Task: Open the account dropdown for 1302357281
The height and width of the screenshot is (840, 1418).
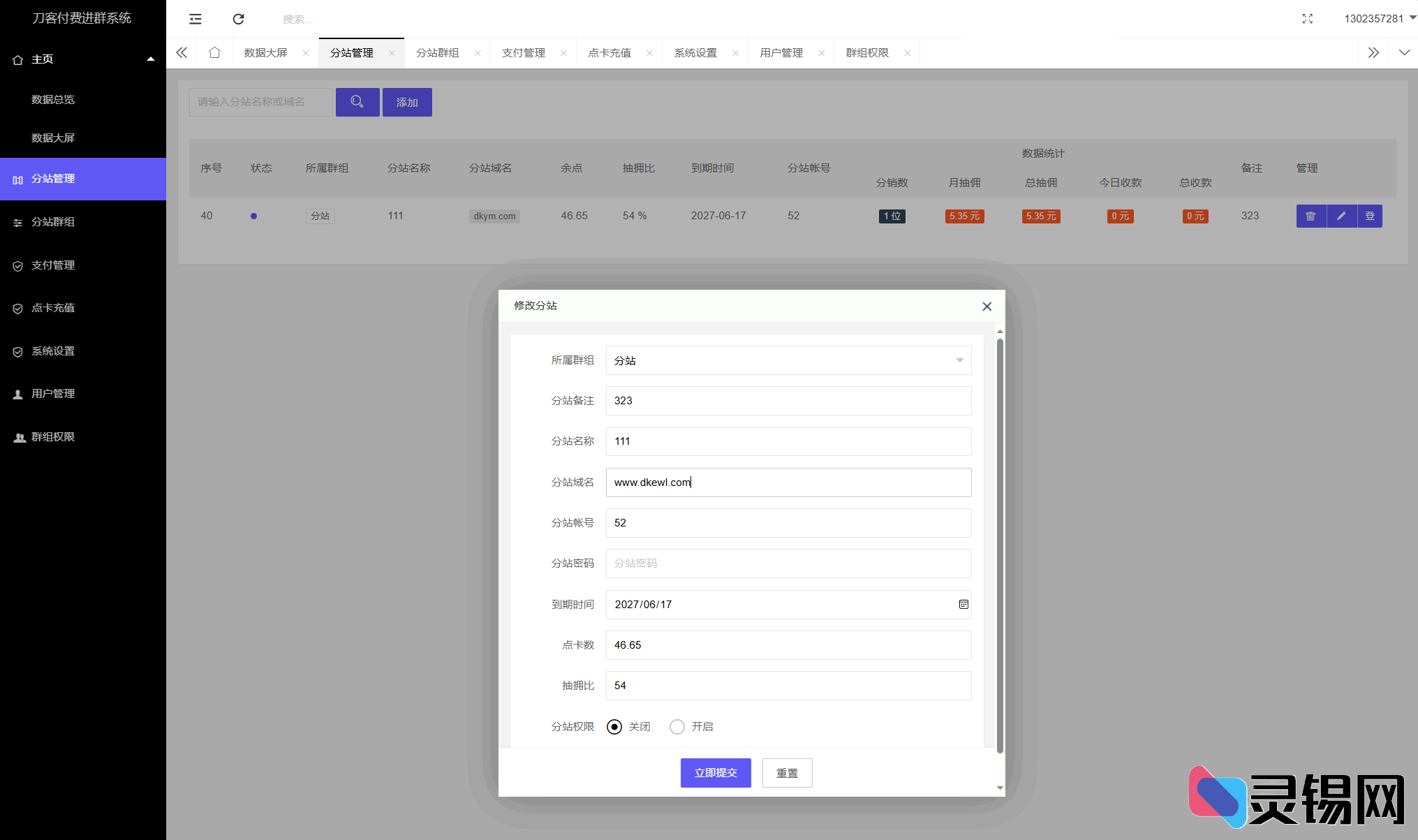Action: point(1378,19)
